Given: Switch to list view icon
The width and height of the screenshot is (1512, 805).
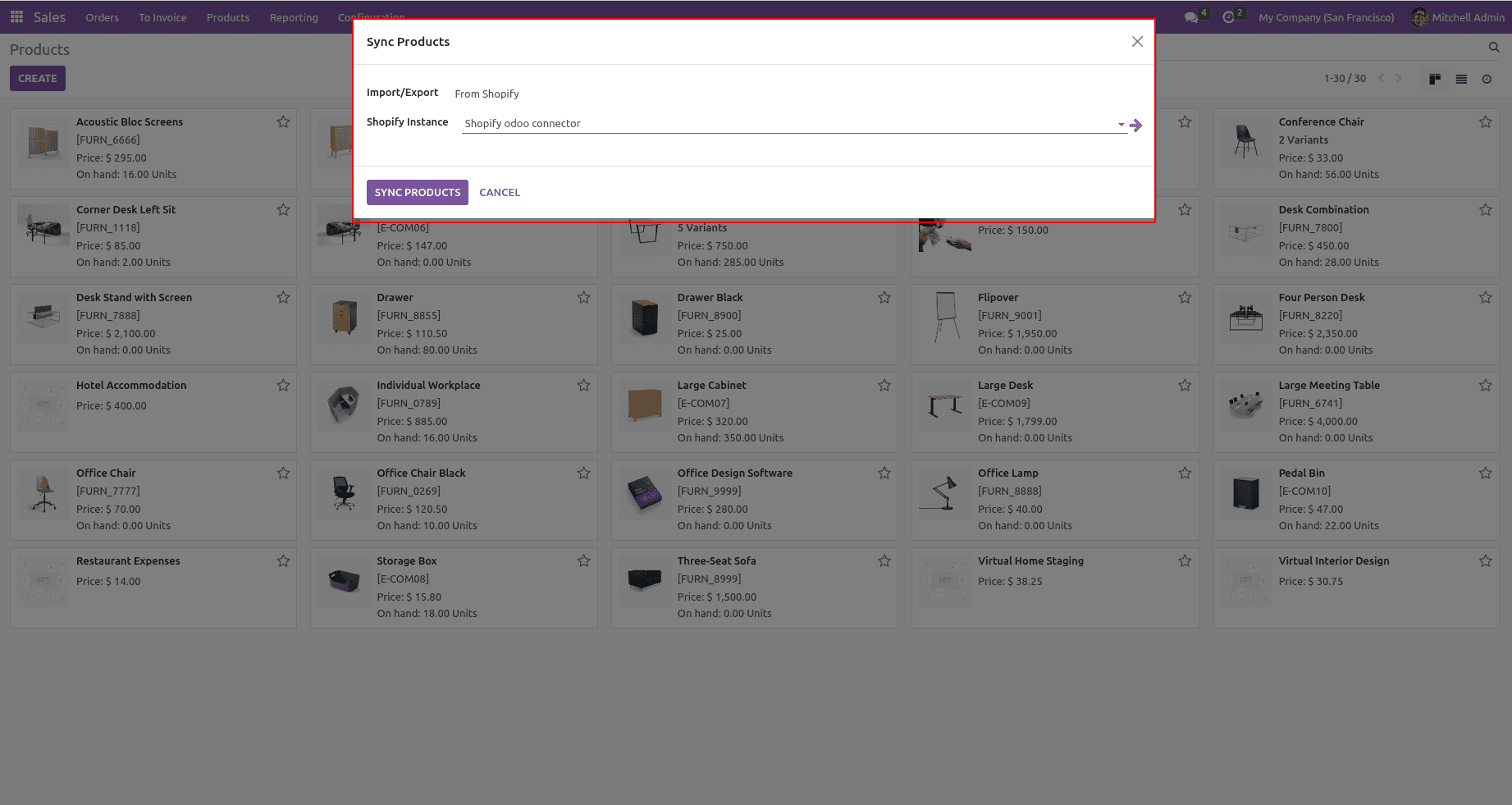Looking at the screenshot, I should click(x=1461, y=79).
